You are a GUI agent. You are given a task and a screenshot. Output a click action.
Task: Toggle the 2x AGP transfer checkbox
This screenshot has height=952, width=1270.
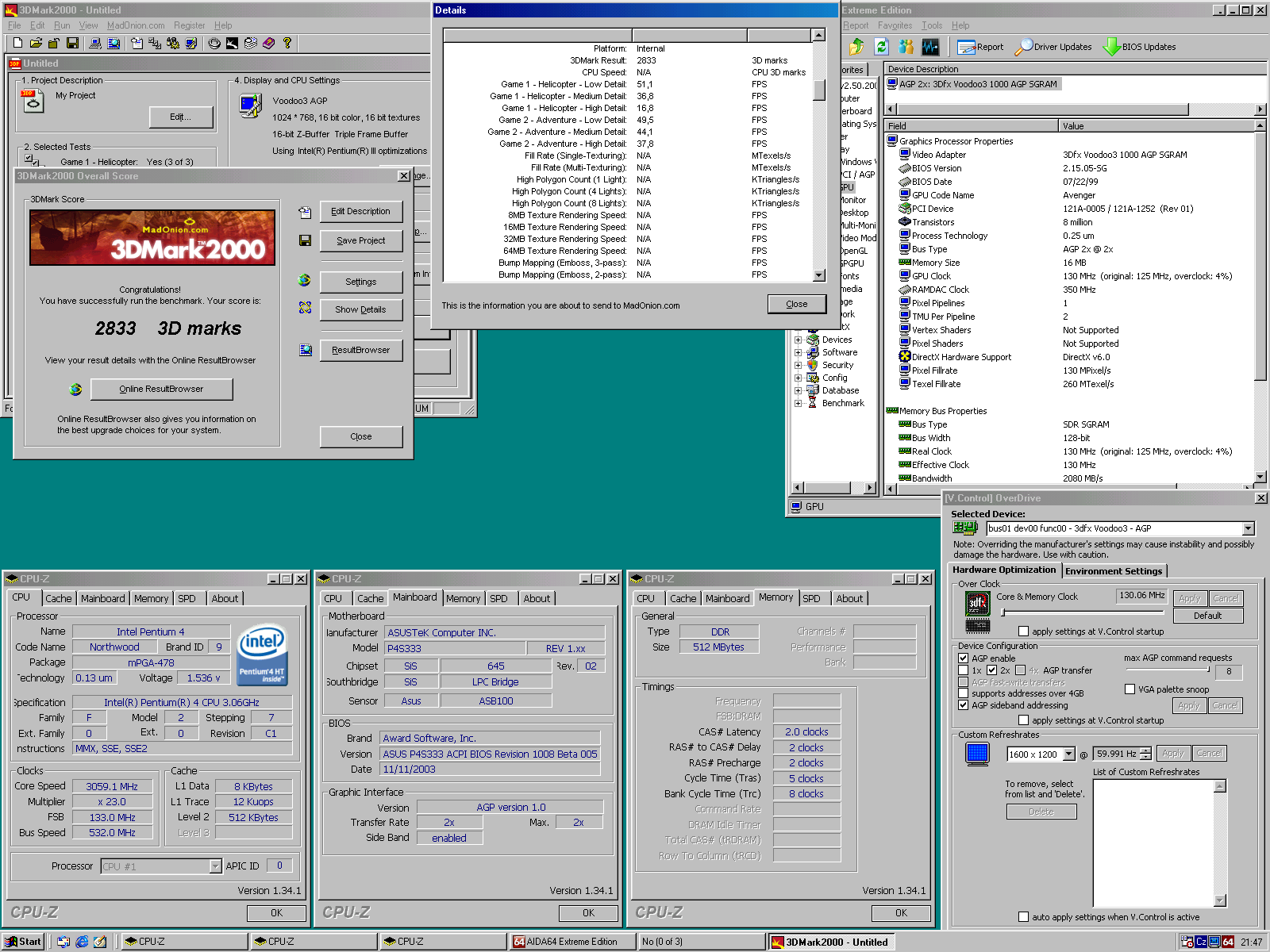pyautogui.click(x=991, y=670)
